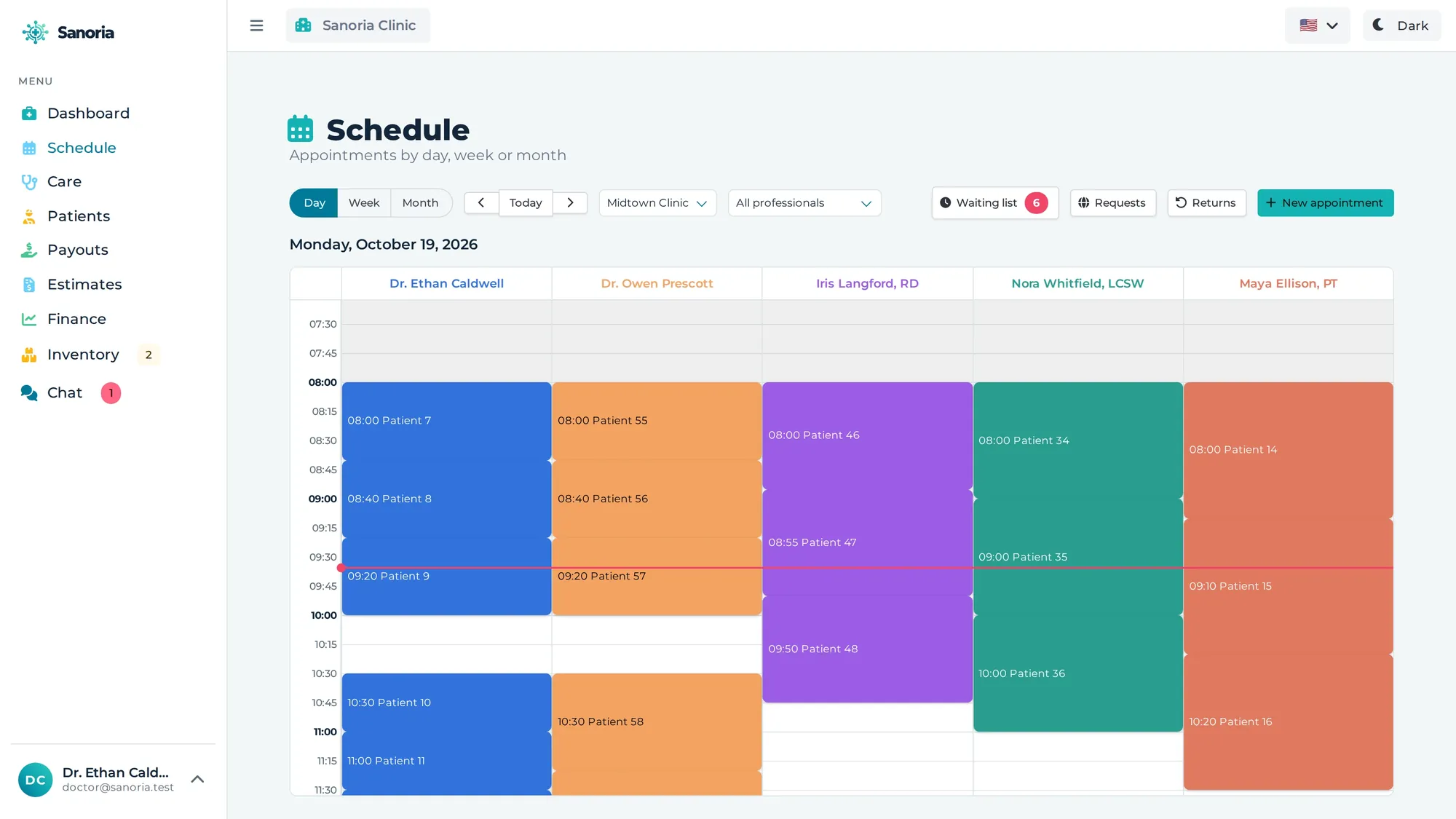Click the Dashboard sidebar icon
This screenshot has width=1456, height=819.
pyautogui.click(x=29, y=114)
